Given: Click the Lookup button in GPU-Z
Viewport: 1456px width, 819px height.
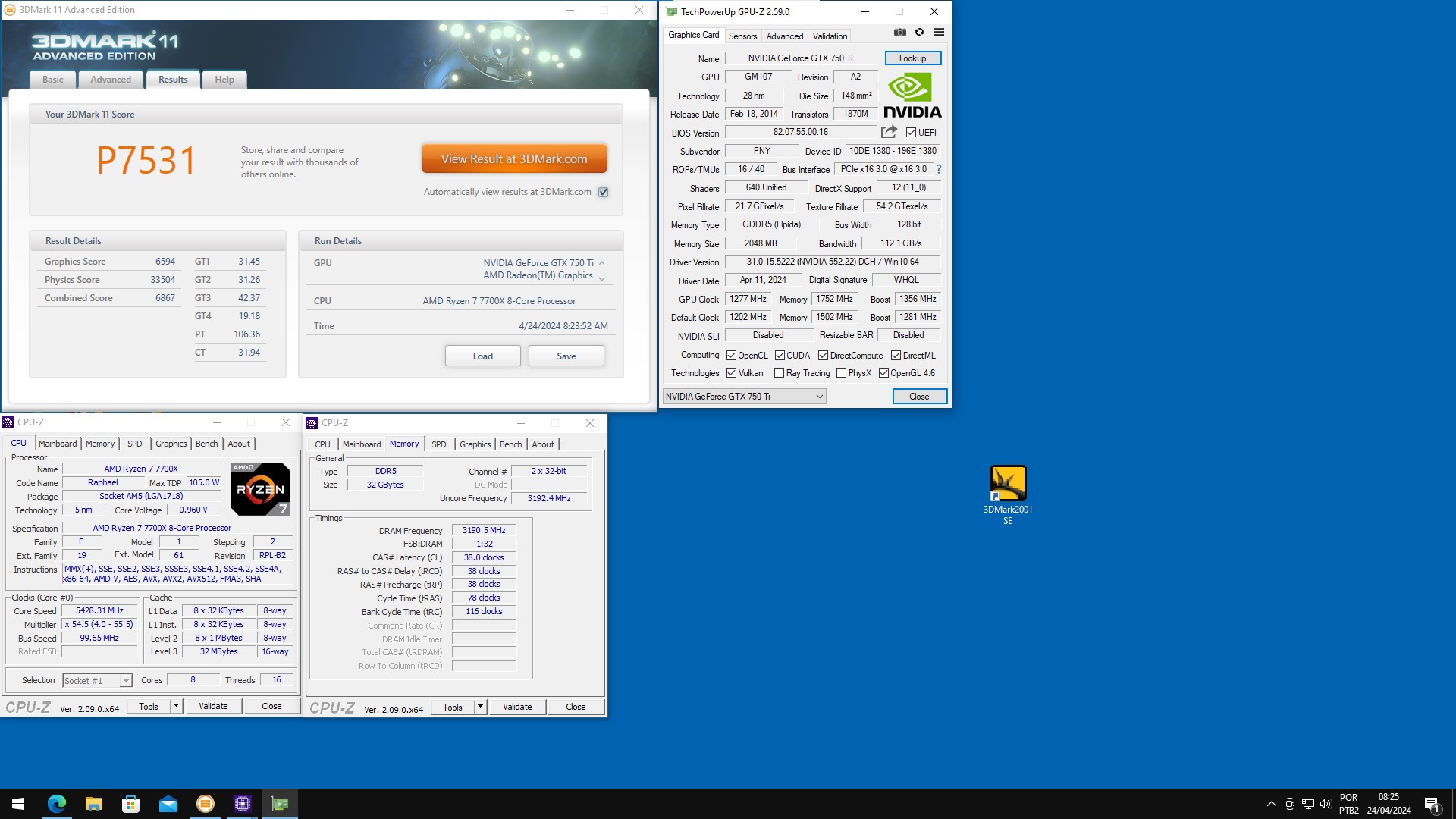Looking at the screenshot, I should (912, 58).
